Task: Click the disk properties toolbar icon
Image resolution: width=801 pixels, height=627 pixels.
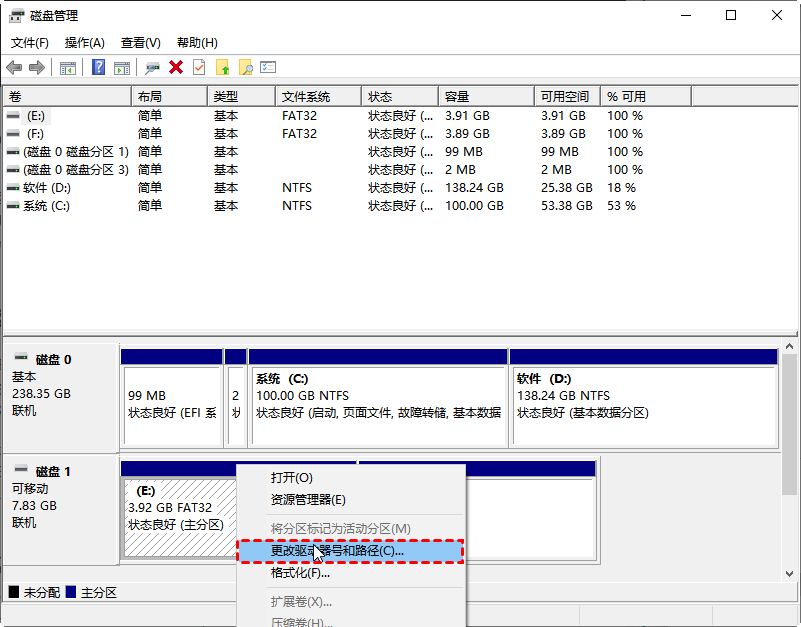Action: 150,67
